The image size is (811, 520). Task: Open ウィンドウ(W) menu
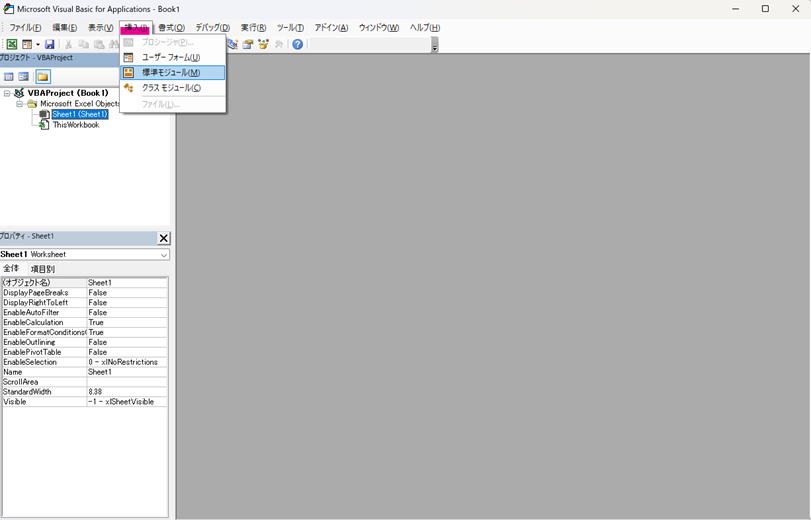point(379,28)
